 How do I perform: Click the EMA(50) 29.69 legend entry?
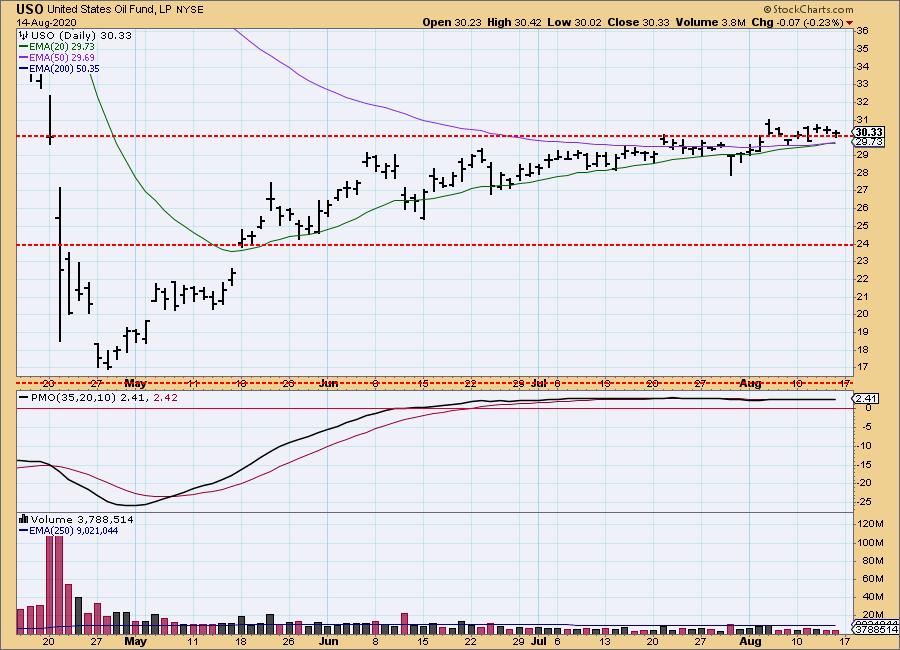[61, 57]
